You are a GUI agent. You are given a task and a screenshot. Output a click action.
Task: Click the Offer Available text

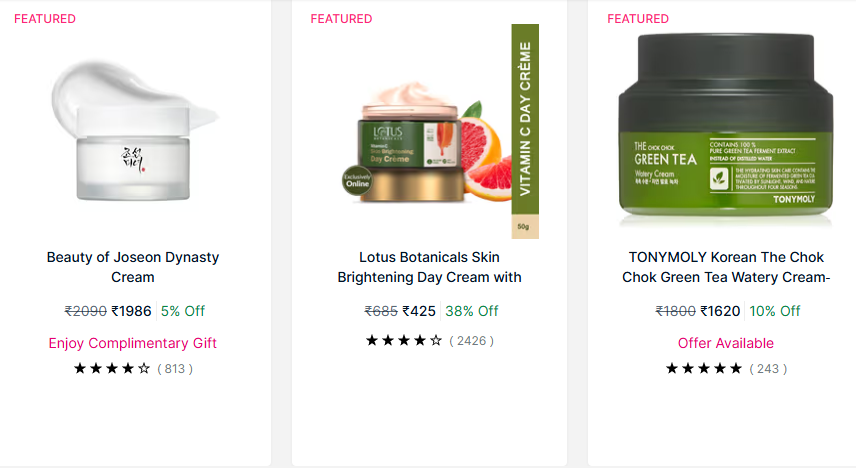tap(726, 343)
